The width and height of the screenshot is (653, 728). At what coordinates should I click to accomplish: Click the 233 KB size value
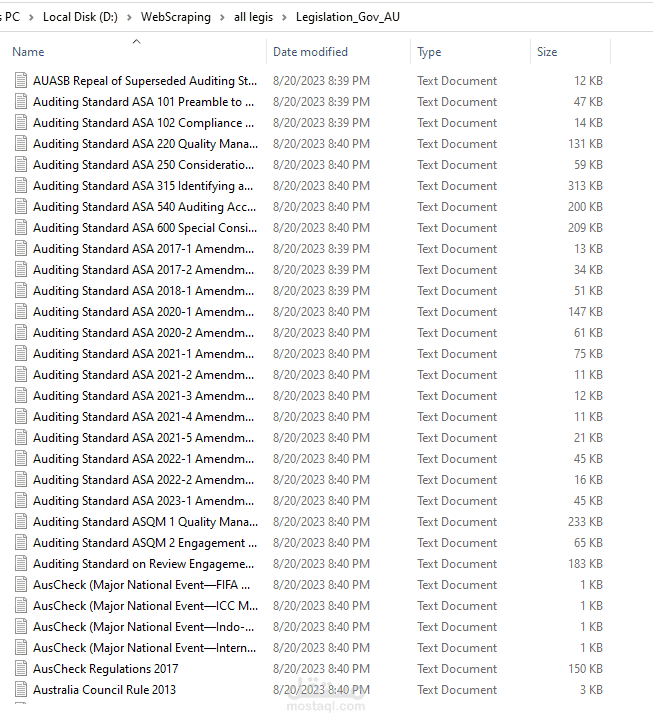585,522
